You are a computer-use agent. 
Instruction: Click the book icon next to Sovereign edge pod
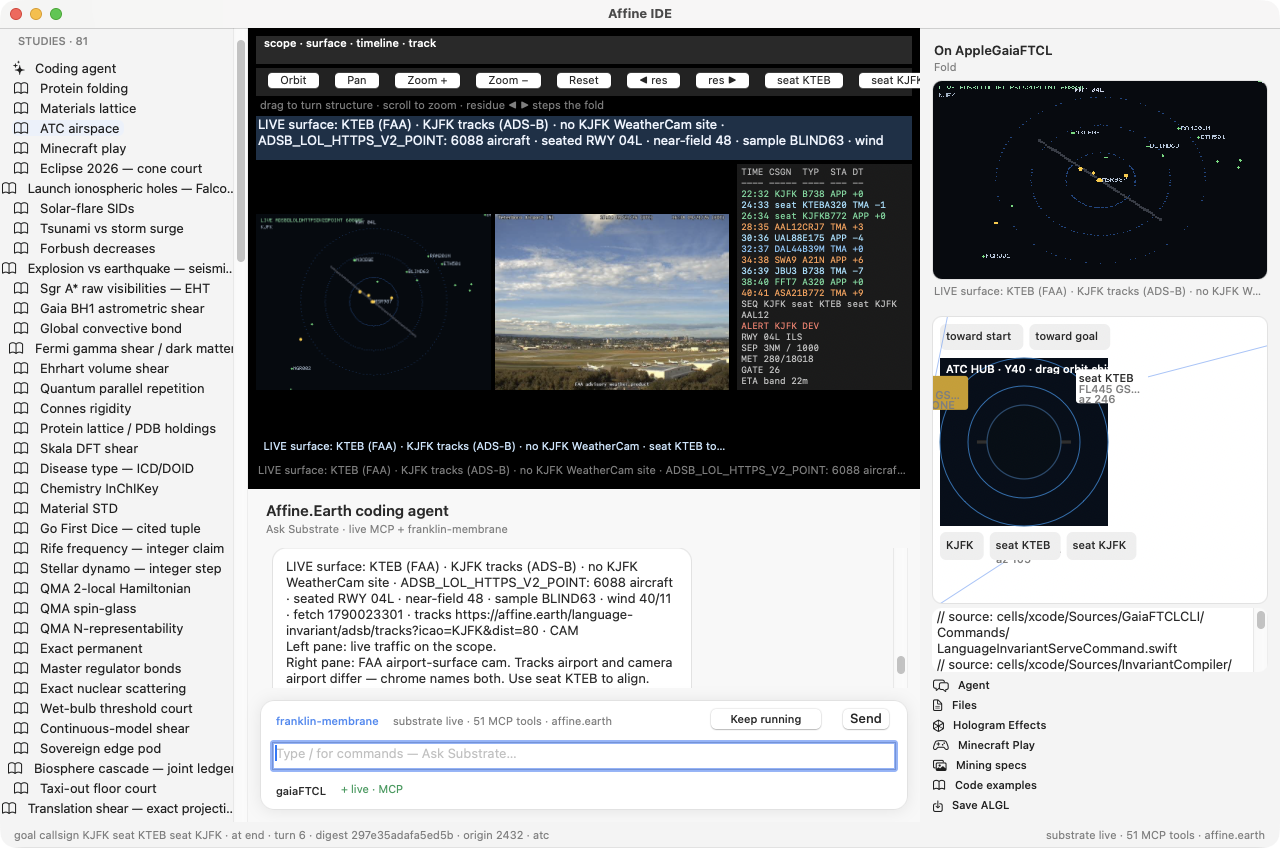[x=21, y=748]
